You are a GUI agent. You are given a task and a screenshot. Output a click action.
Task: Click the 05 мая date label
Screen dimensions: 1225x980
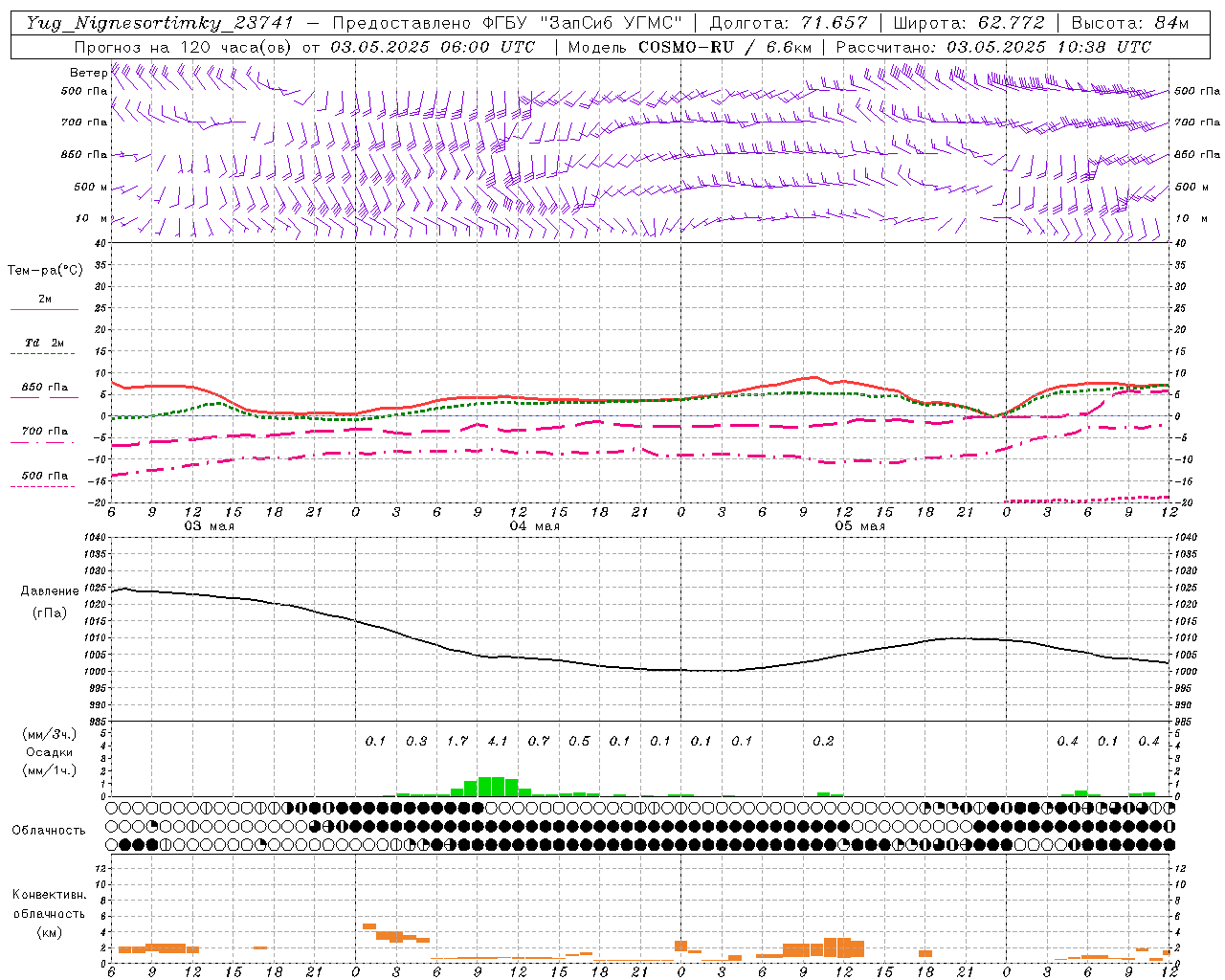coord(859,526)
